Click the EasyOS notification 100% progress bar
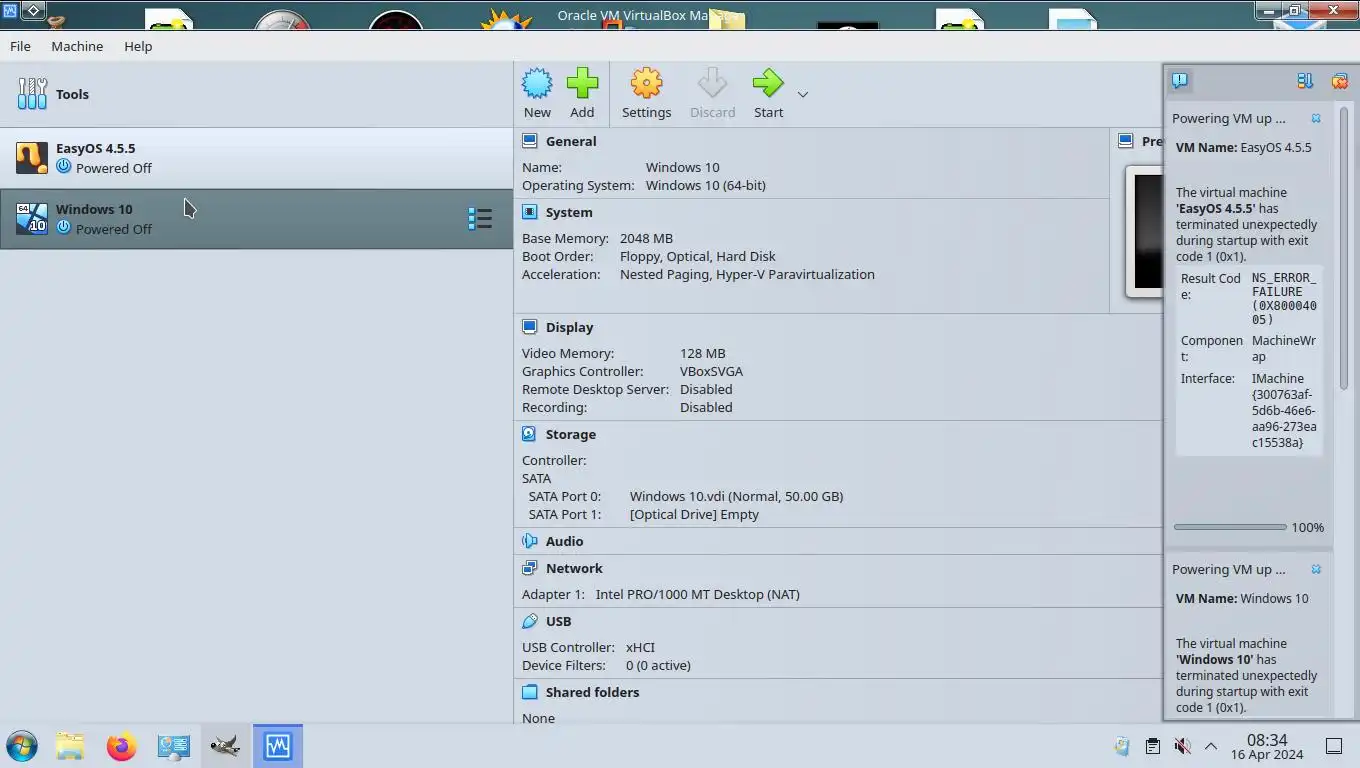Viewport: 1360px width, 768px height. point(1230,527)
